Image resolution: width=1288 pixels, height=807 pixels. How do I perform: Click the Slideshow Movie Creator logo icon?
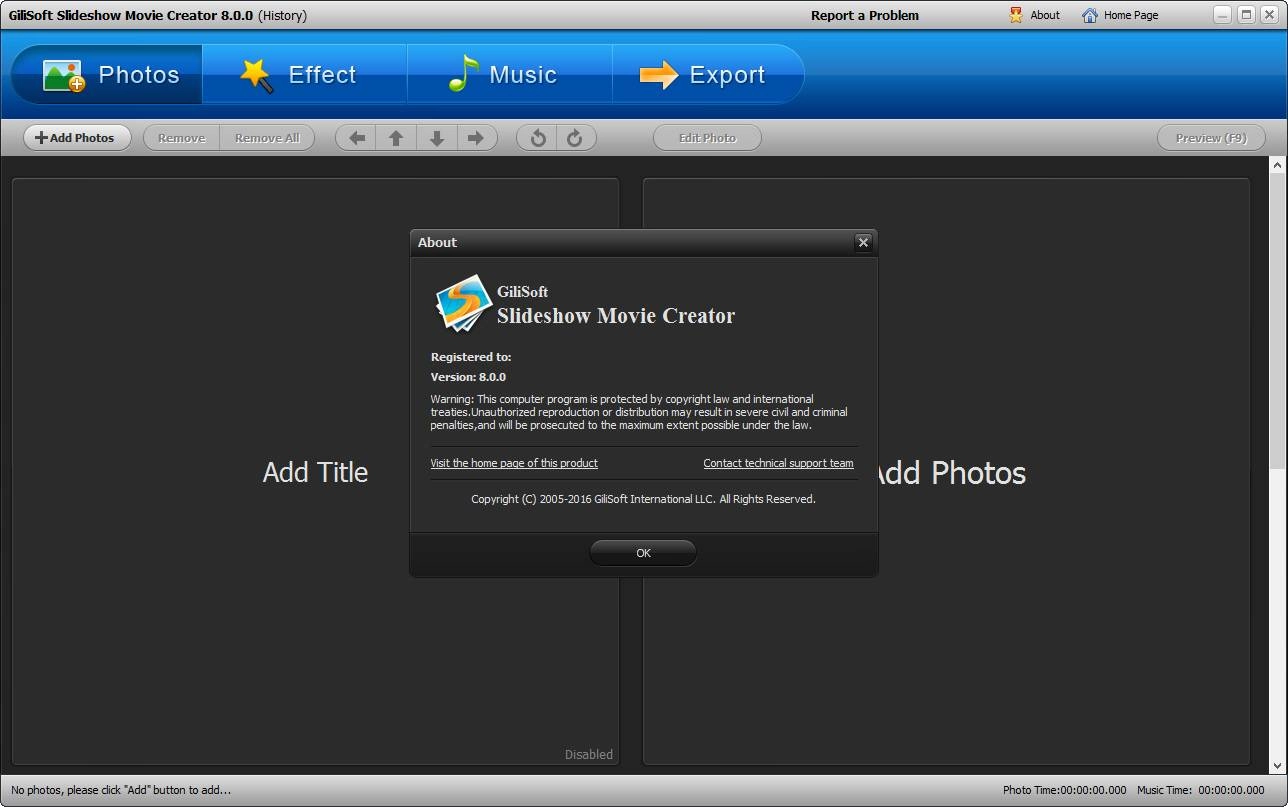(x=463, y=303)
